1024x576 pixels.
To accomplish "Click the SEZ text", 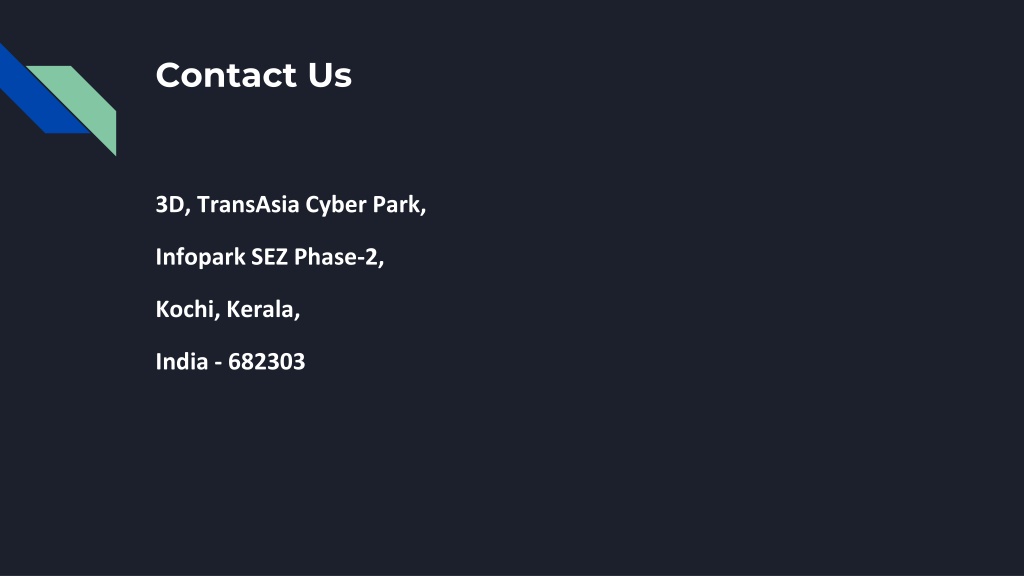I will [x=269, y=257].
